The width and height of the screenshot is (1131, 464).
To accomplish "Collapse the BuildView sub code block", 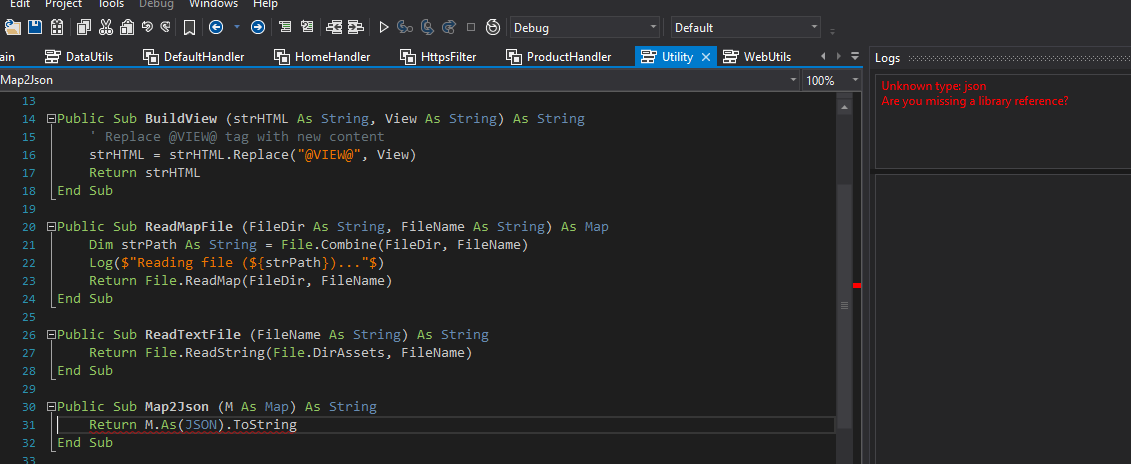I will point(51,119).
